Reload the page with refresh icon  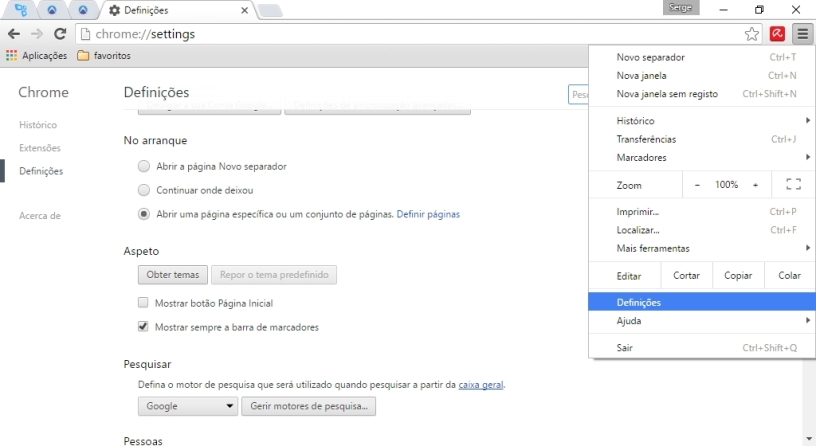[60, 34]
